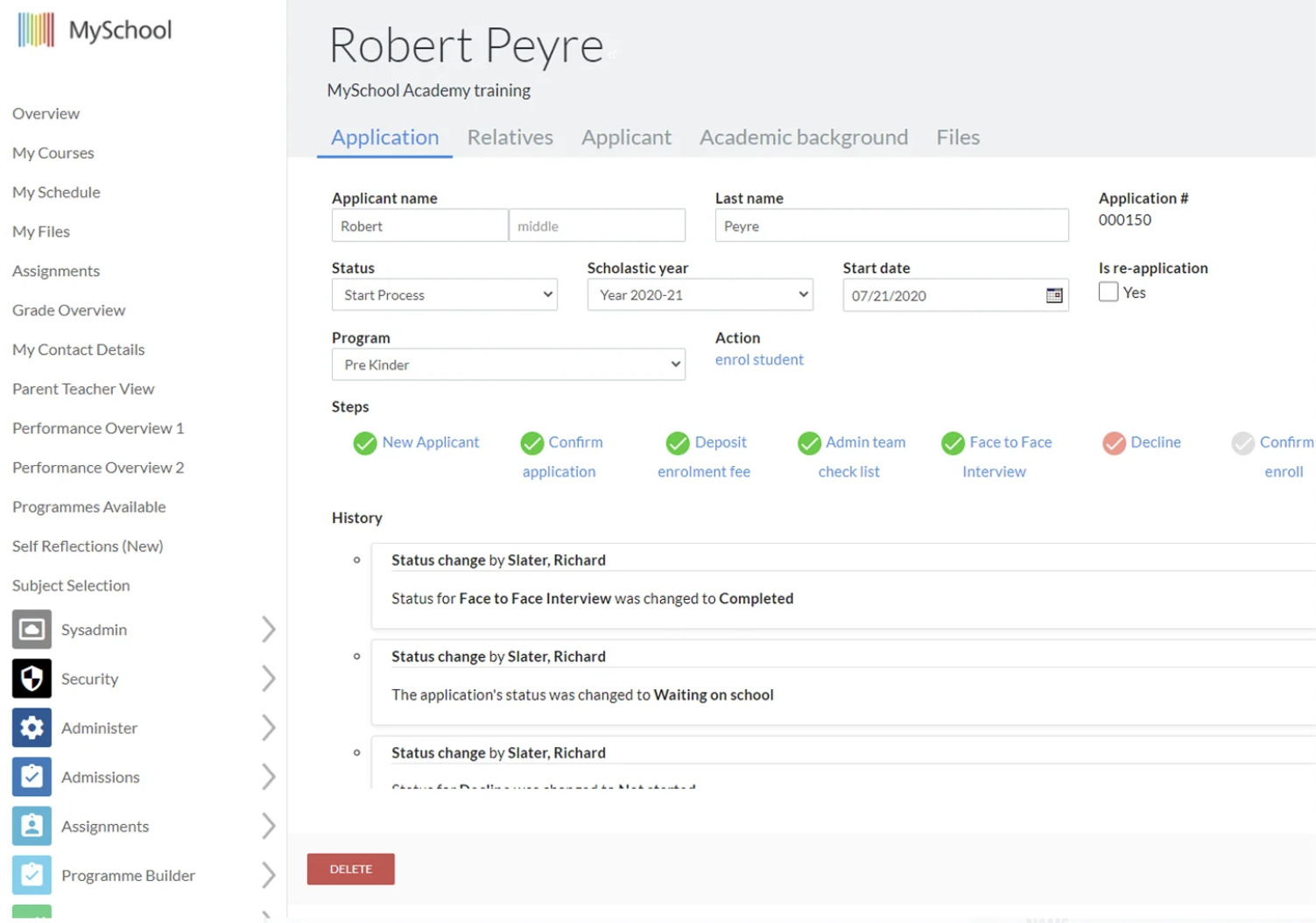The image size is (1316, 923).
Task: Click the Admissions clipboard icon
Action: (32, 777)
